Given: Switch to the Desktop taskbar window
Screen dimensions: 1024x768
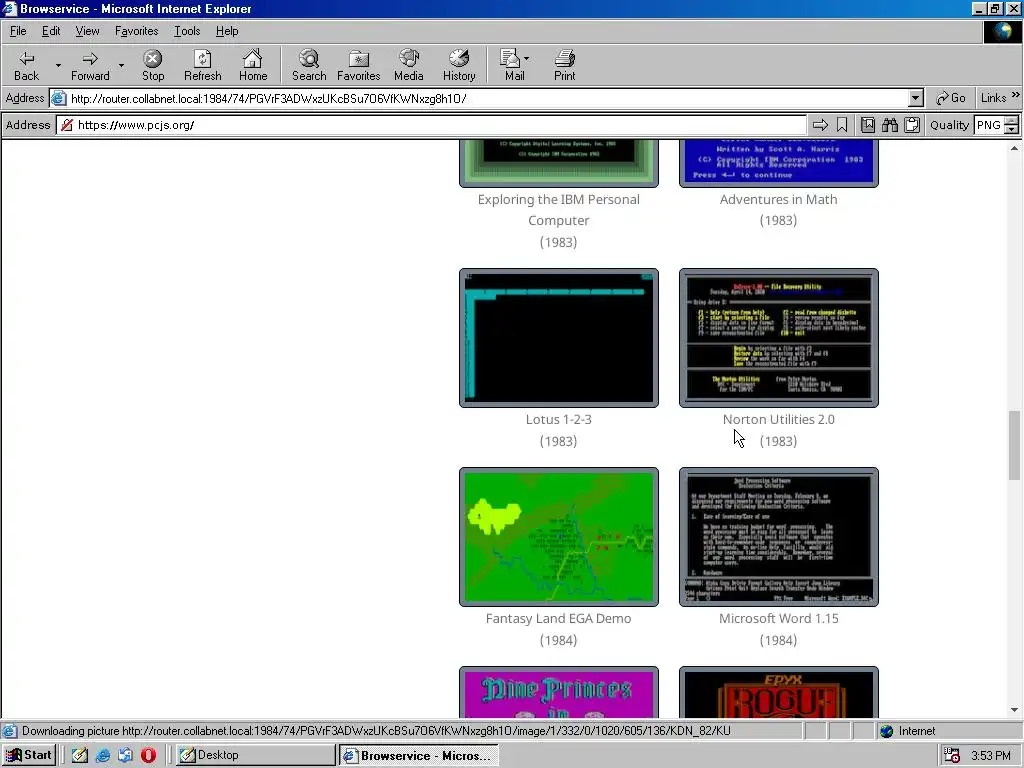Looking at the screenshot, I should pyautogui.click(x=255, y=756).
